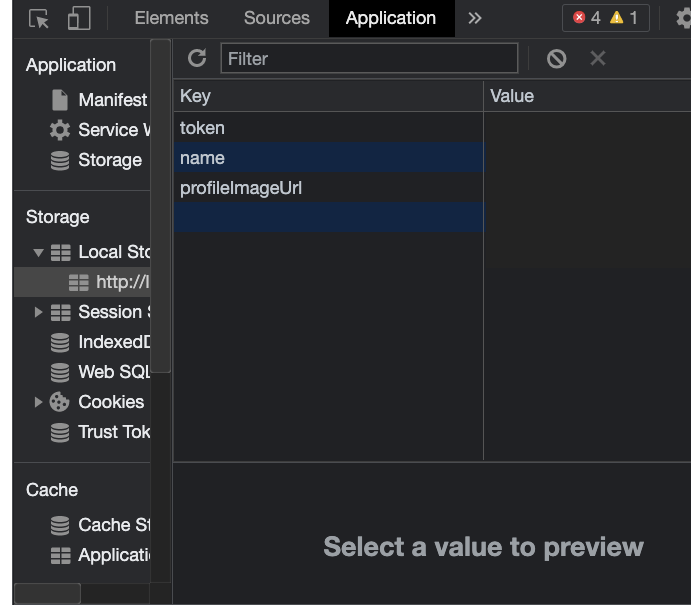Select the profileImageUrl key row
Viewport: 691px width, 605px height.
pyautogui.click(x=241, y=188)
